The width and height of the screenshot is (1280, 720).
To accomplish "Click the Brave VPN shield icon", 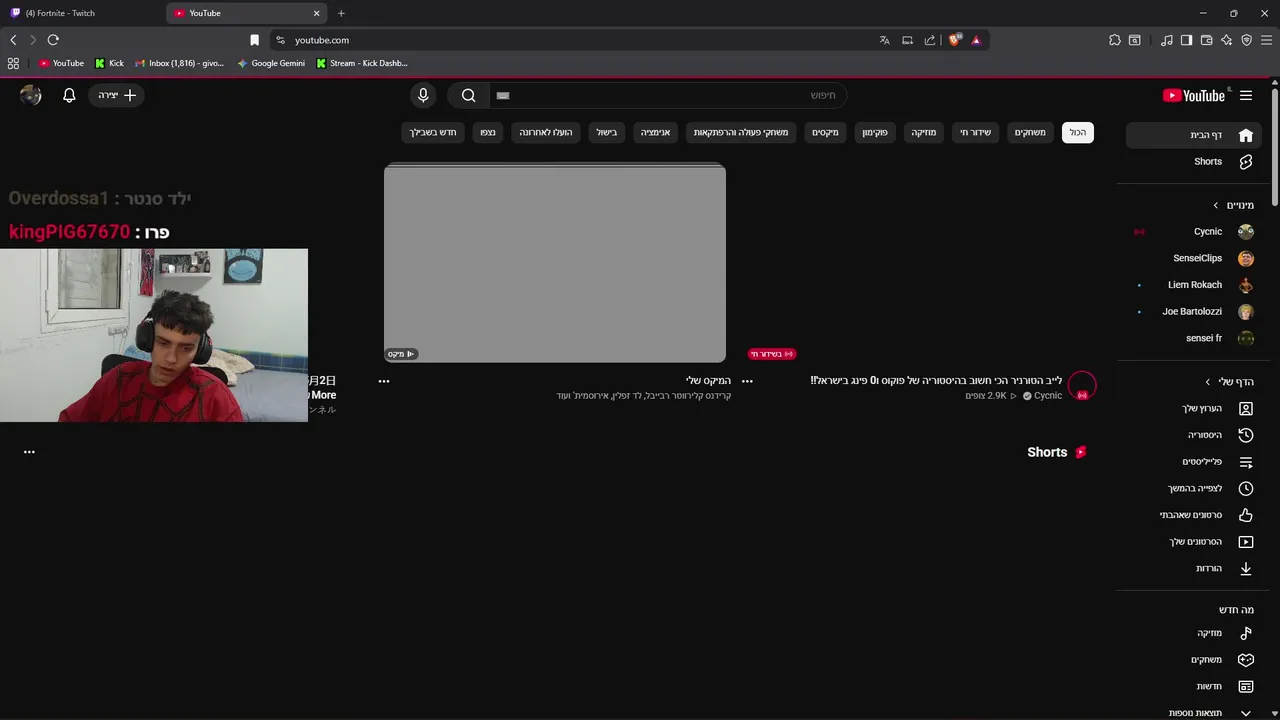I will [x=1246, y=40].
